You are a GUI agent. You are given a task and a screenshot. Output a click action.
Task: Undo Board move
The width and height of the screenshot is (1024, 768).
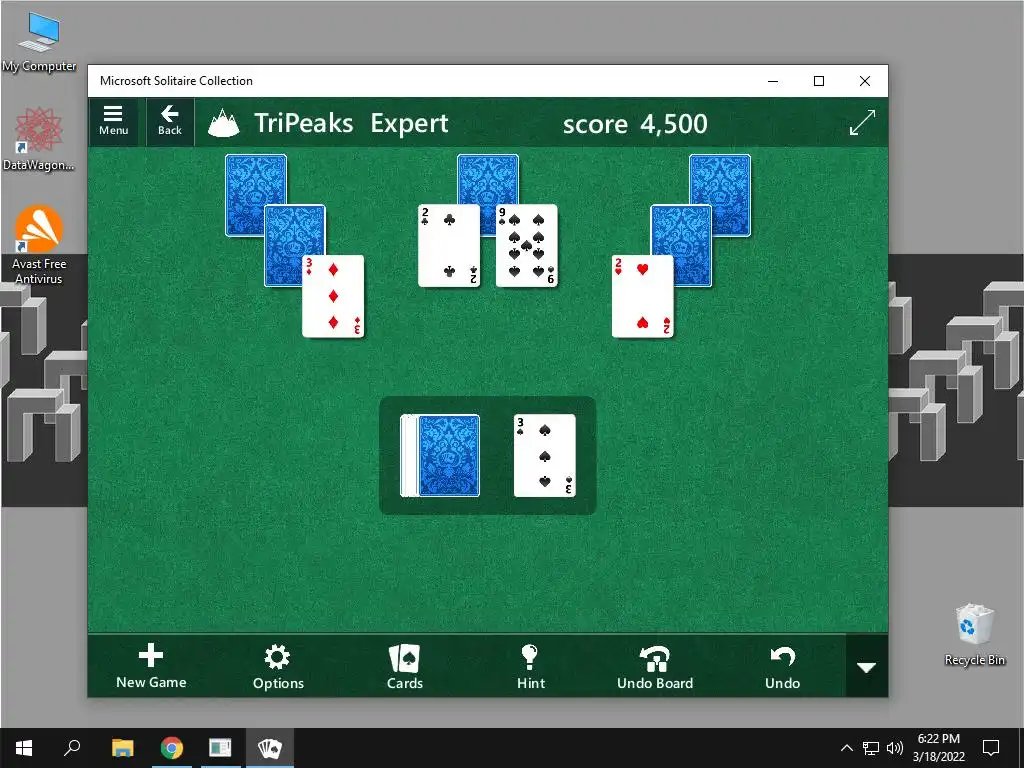click(655, 666)
